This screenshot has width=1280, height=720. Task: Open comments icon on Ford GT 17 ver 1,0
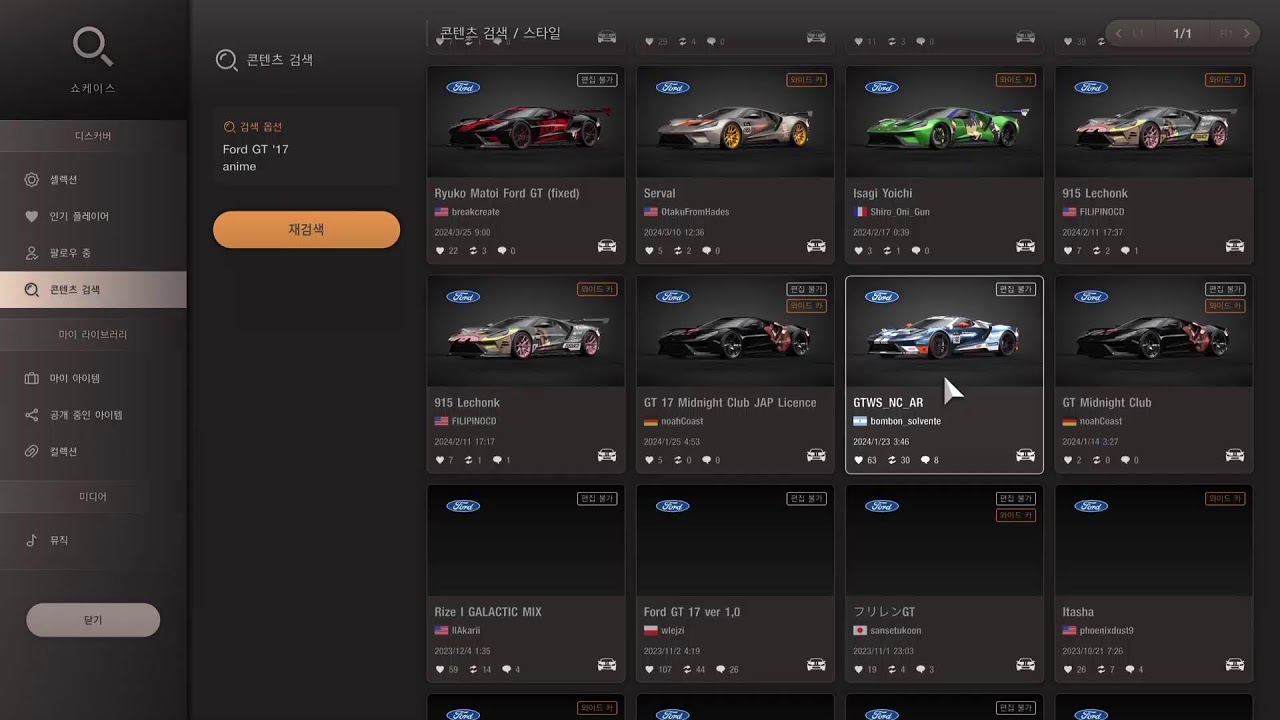720,670
